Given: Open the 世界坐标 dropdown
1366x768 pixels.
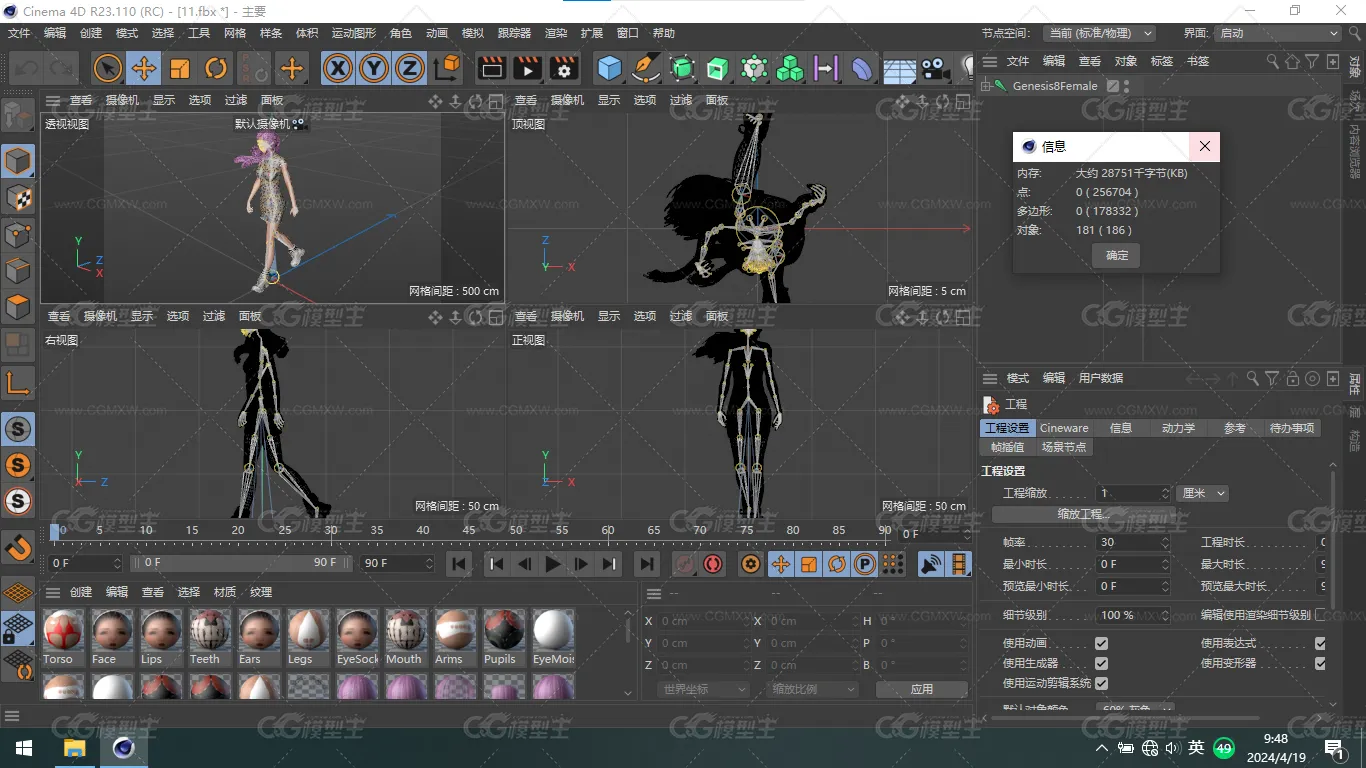Looking at the screenshot, I should click(x=703, y=689).
